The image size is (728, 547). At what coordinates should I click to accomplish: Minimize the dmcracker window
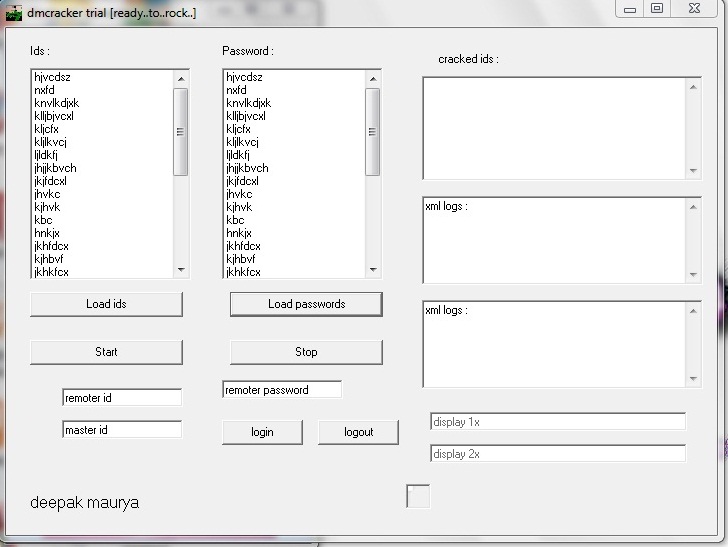point(630,8)
